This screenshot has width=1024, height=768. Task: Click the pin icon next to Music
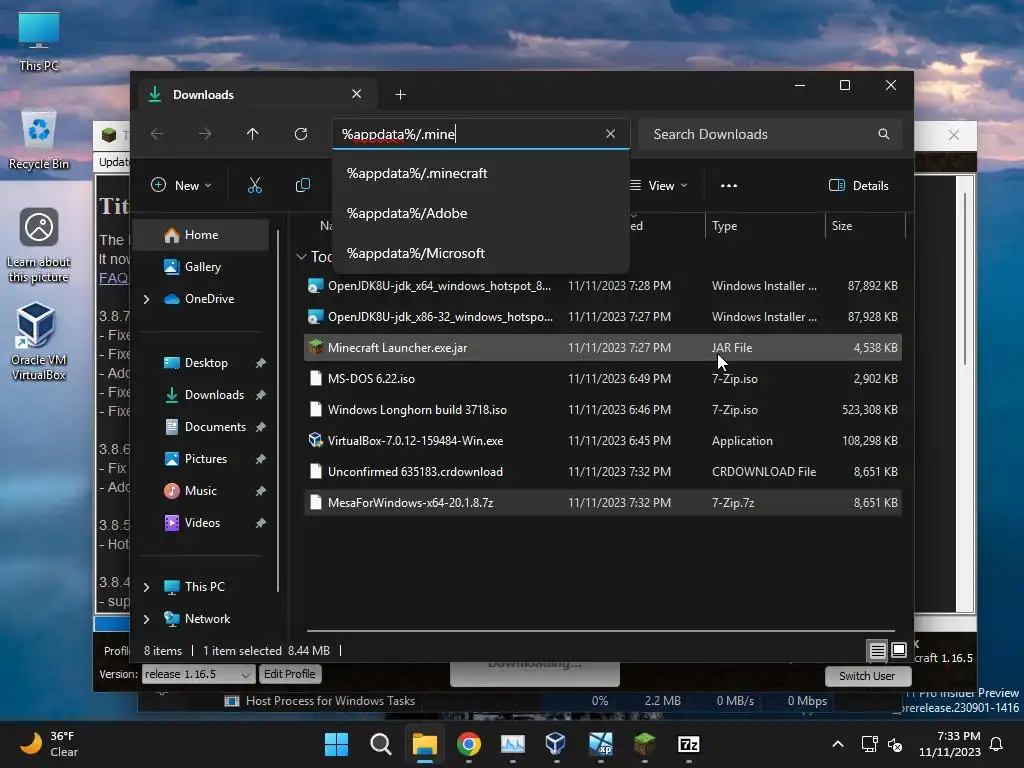[x=261, y=491]
